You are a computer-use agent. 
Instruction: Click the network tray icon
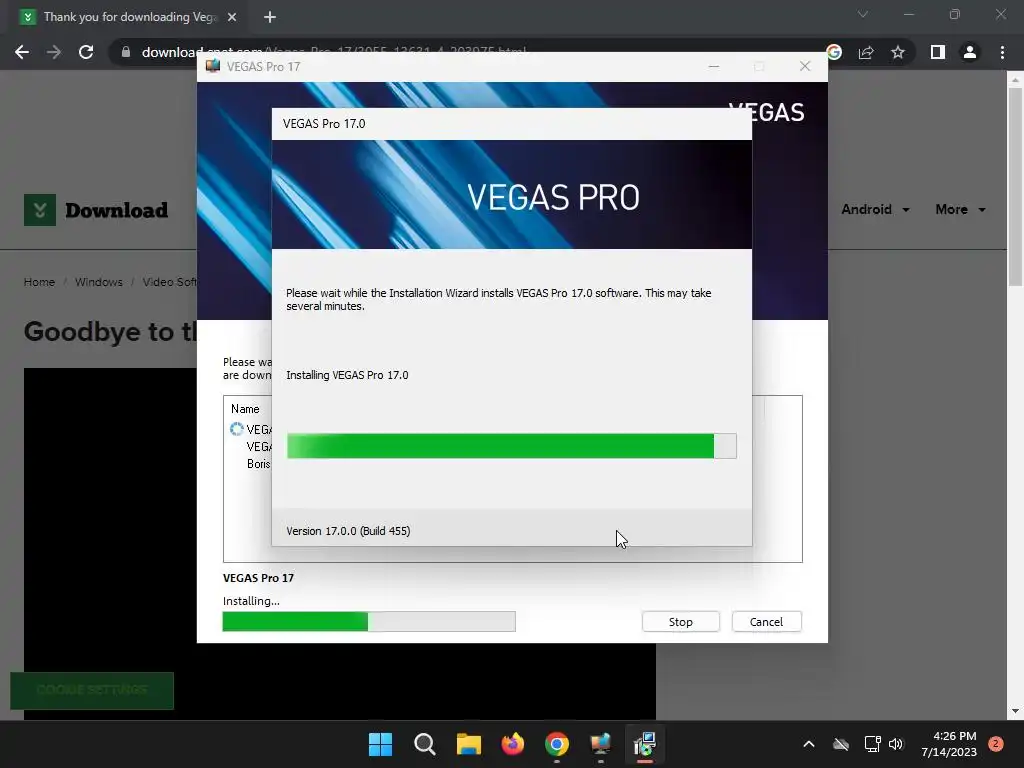(872, 744)
